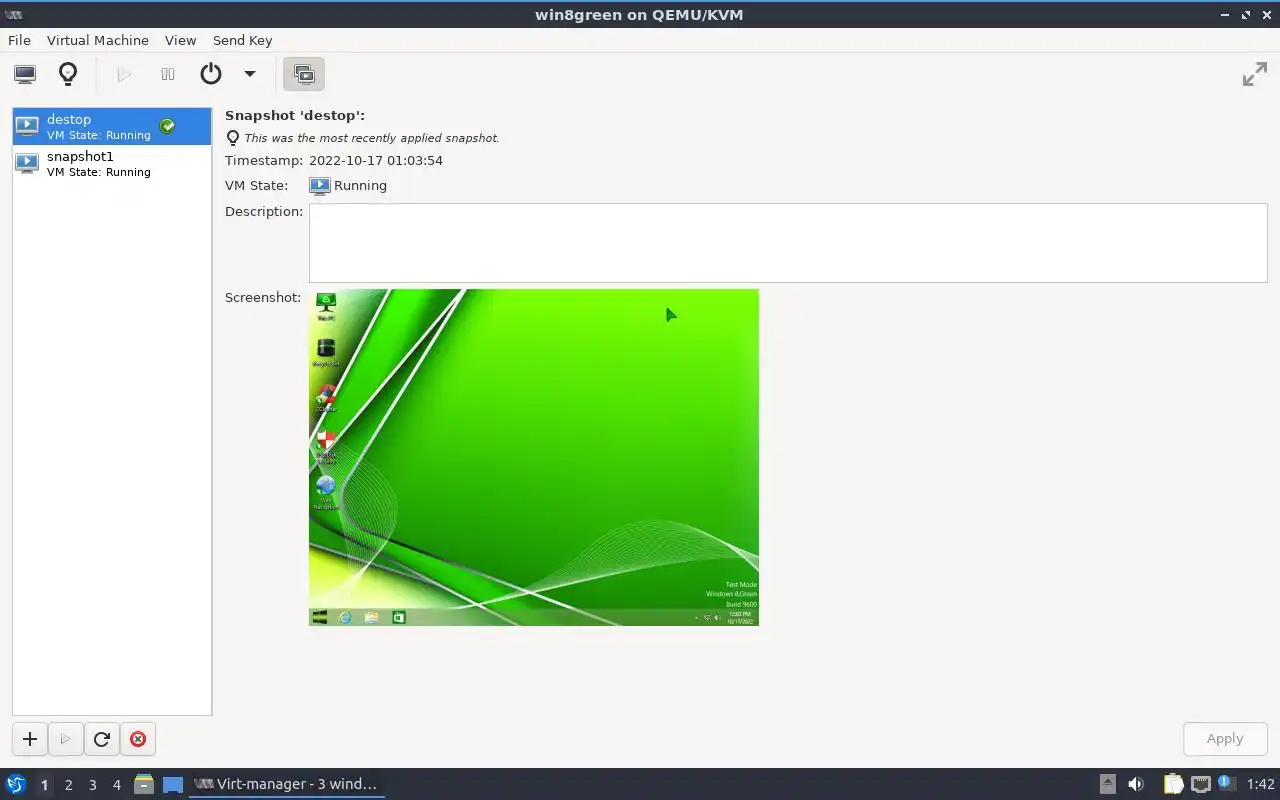Click the Timestamp value 2022-10-17 01:03:54

376,160
